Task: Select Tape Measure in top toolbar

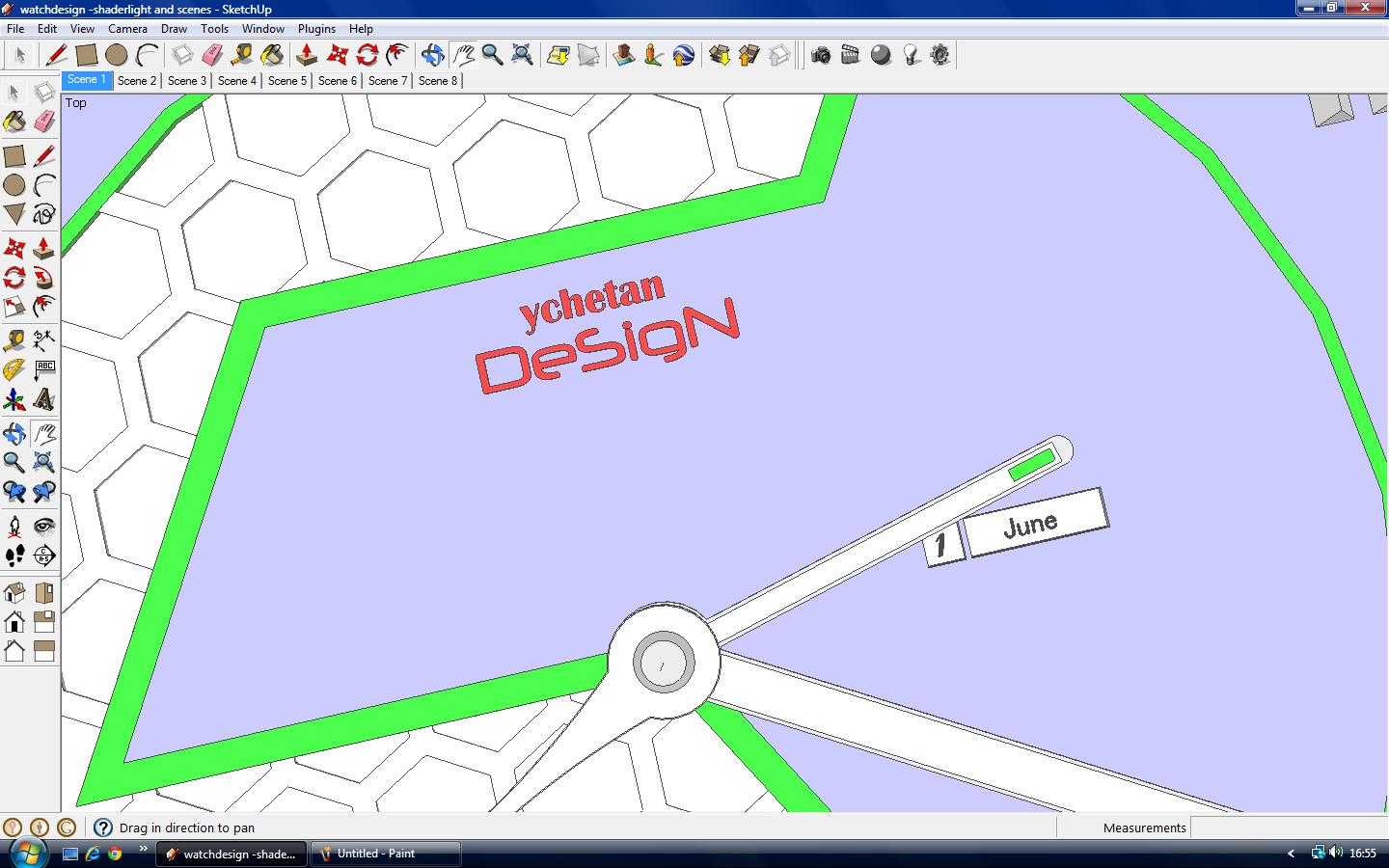Action: click(x=242, y=55)
